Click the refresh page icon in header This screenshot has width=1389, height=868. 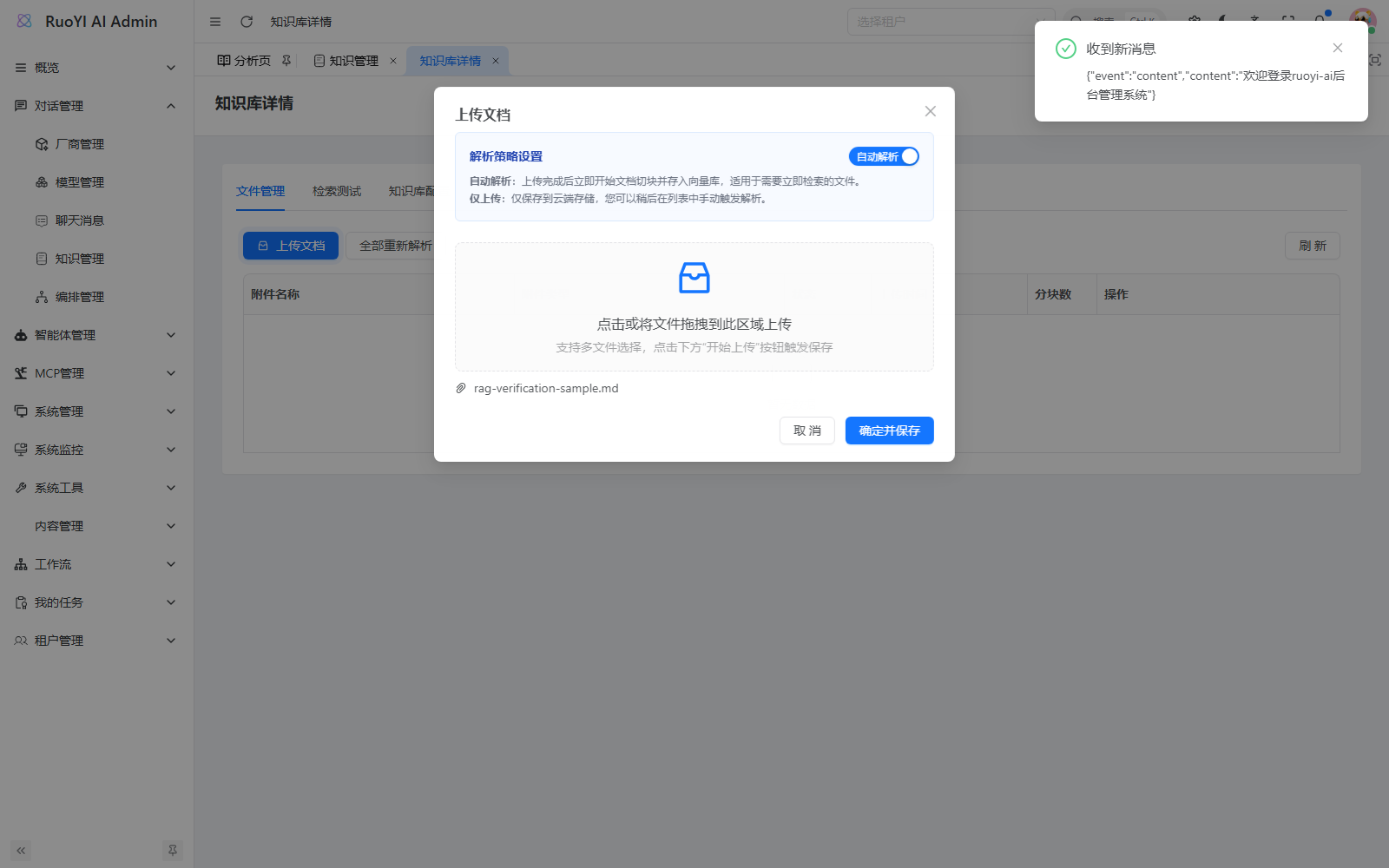pyautogui.click(x=247, y=22)
